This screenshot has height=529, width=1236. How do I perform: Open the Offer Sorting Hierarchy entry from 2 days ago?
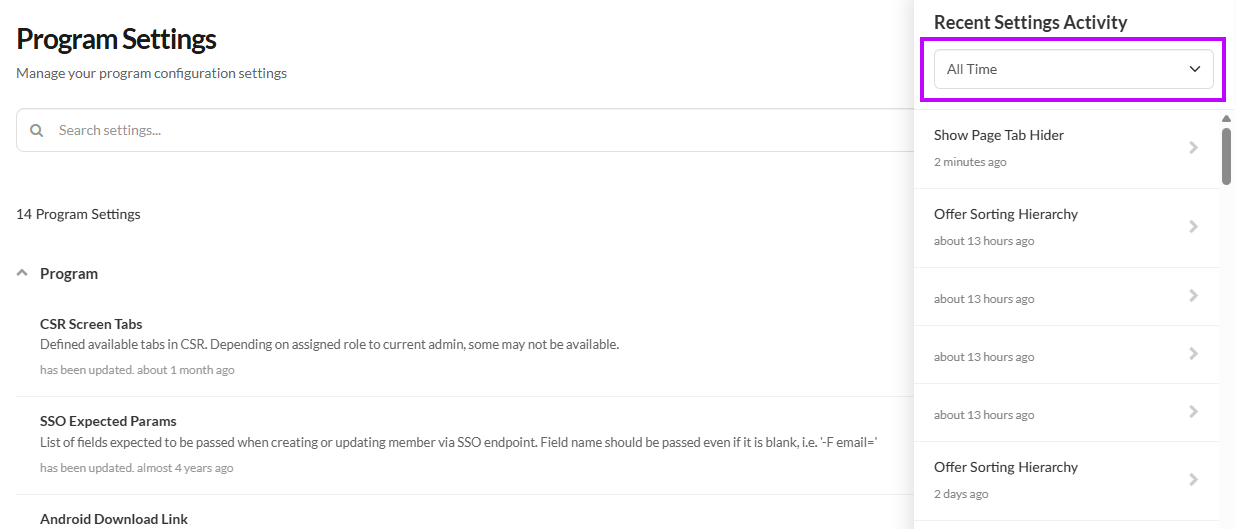(1006, 467)
